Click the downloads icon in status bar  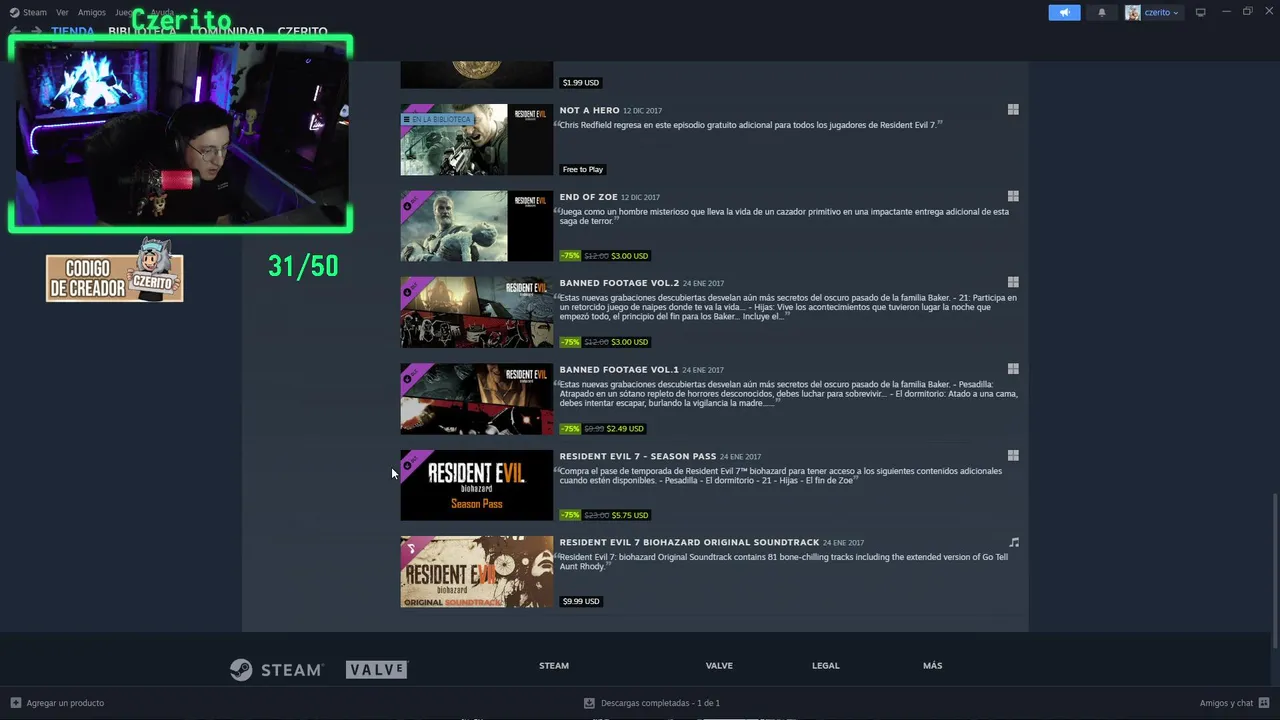589,703
